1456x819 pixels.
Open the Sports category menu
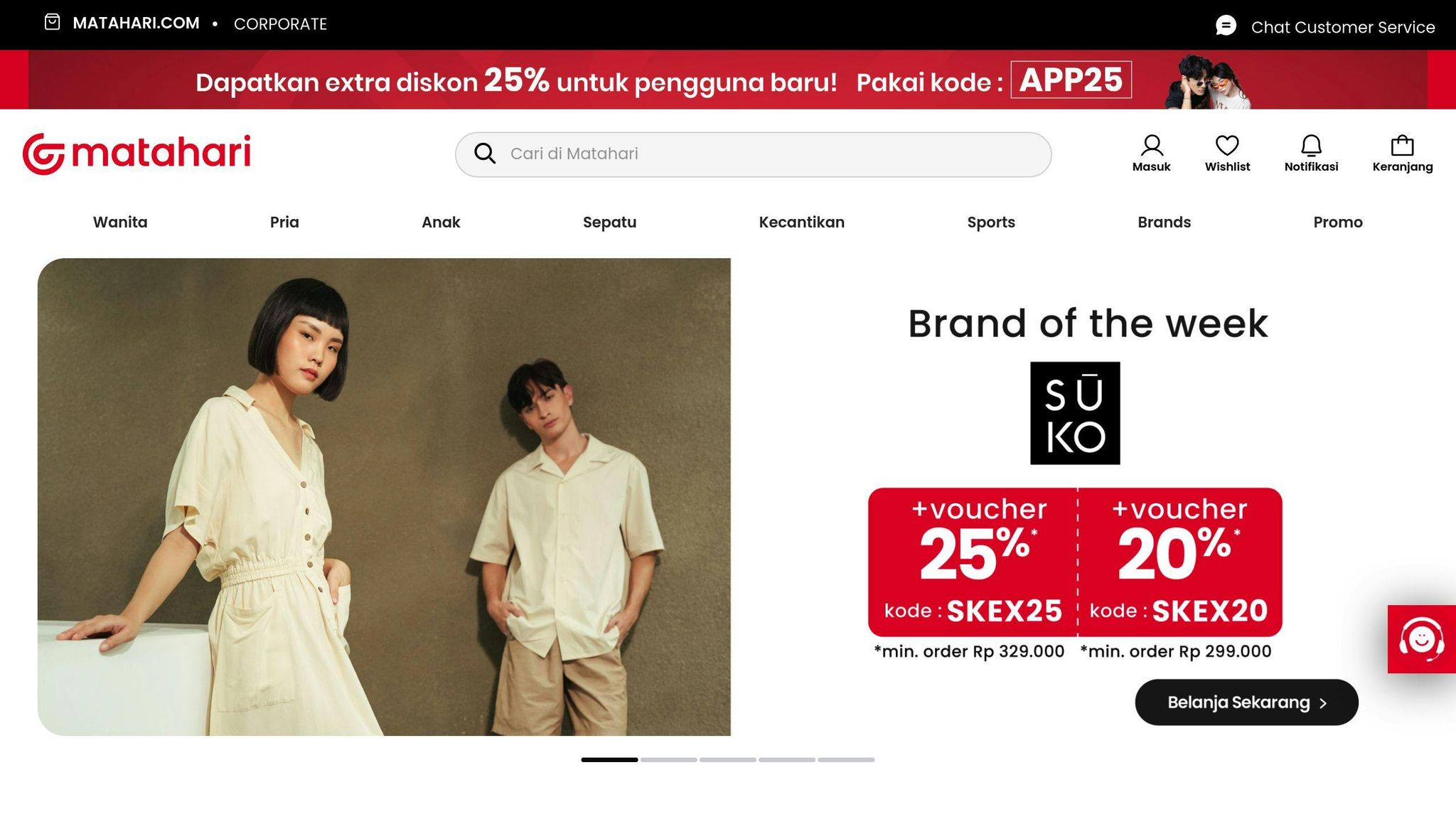pyautogui.click(x=991, y=222)
